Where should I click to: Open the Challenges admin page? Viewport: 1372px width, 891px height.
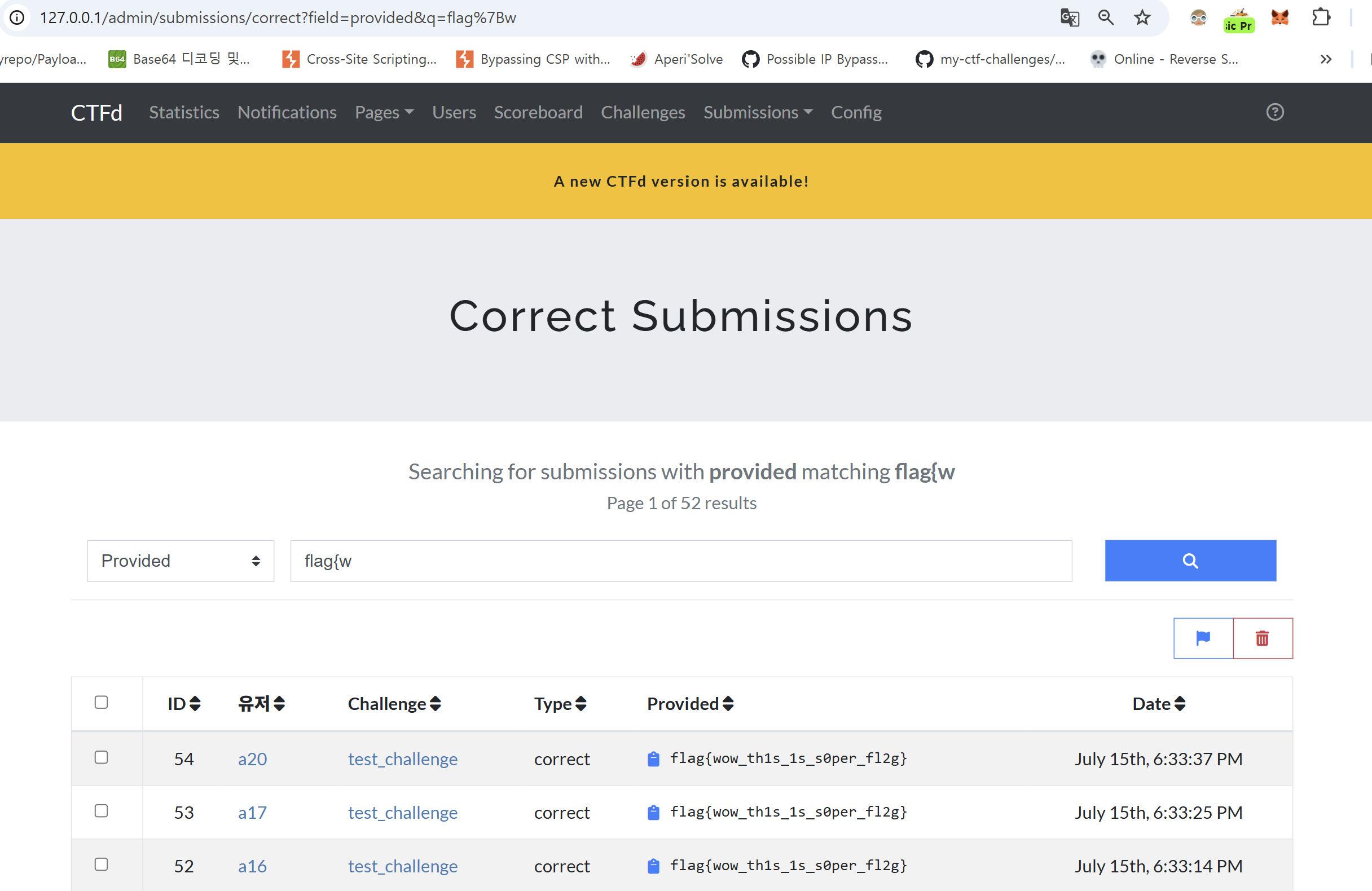tap(643, 112)
